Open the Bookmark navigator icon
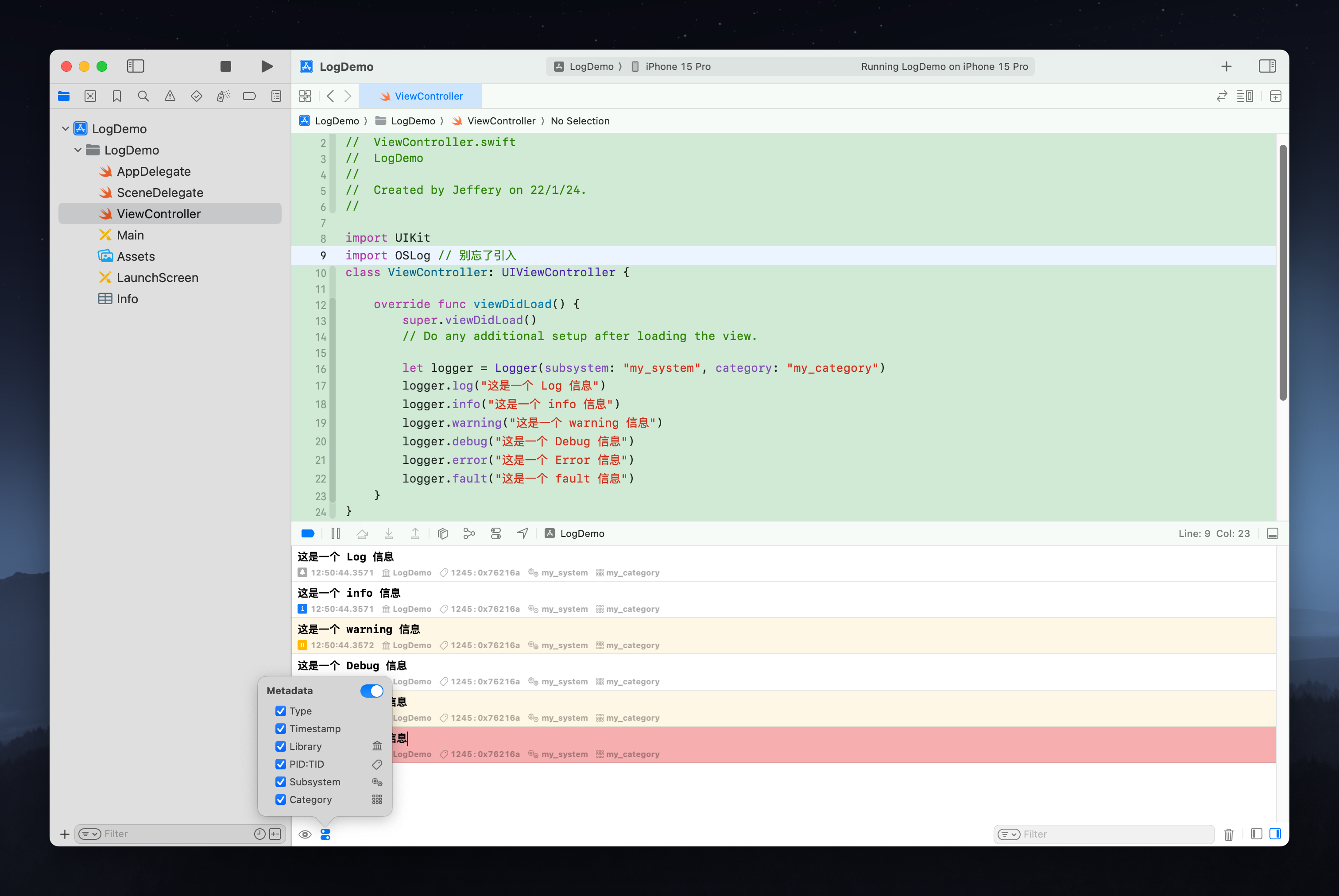 click(116, 96)
